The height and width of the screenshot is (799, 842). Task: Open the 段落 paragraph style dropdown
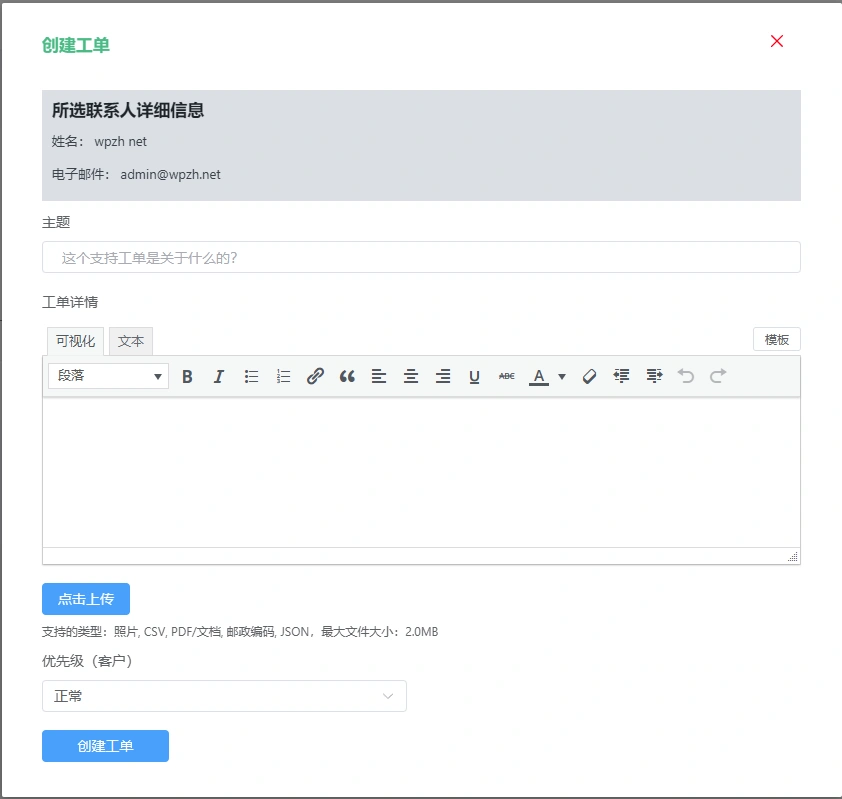point(108,376)
